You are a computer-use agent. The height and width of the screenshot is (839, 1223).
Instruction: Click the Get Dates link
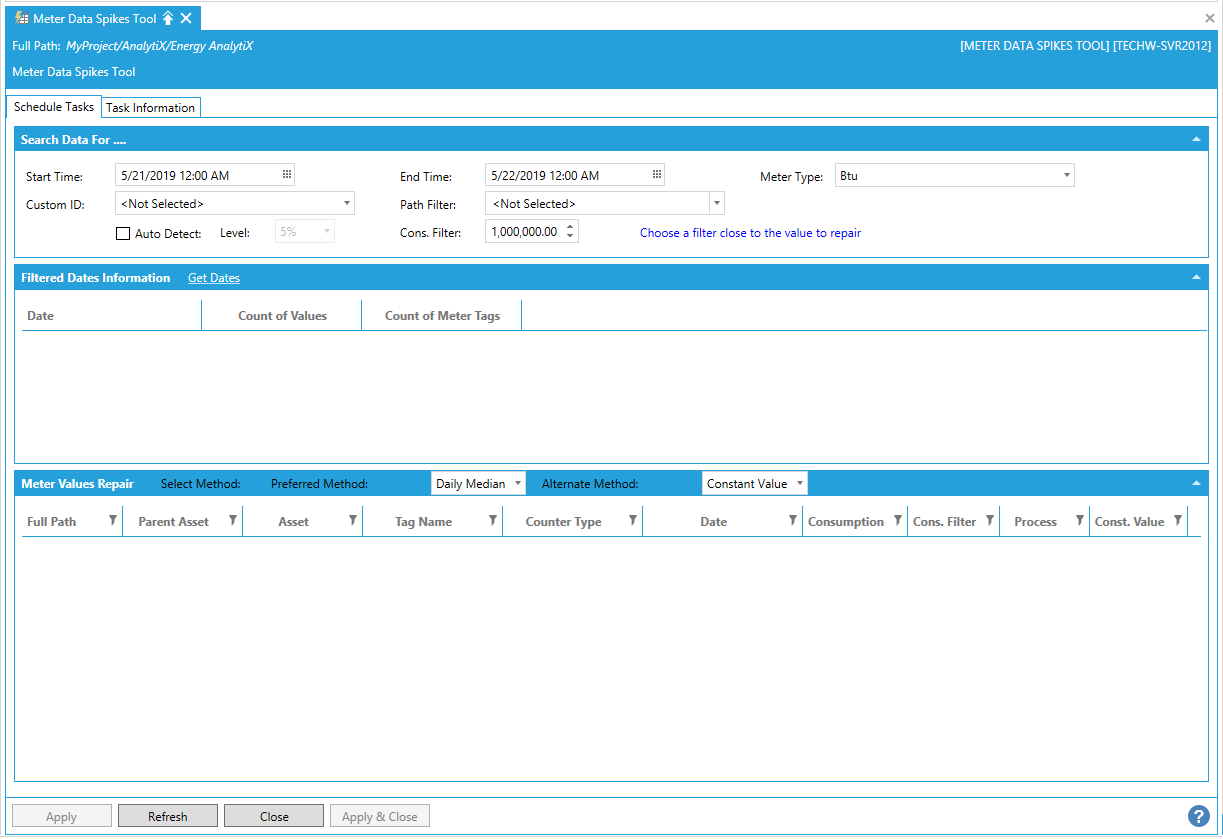pyautogui.click(x=214, y=278)
